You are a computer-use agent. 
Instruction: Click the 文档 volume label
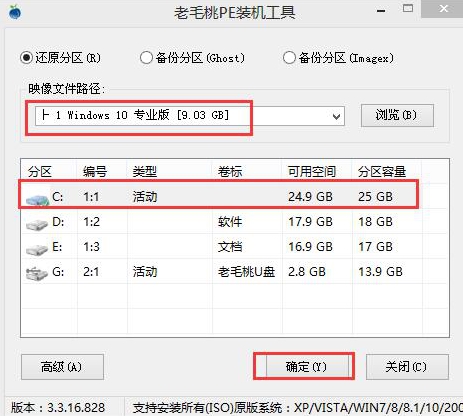point(230,247)
